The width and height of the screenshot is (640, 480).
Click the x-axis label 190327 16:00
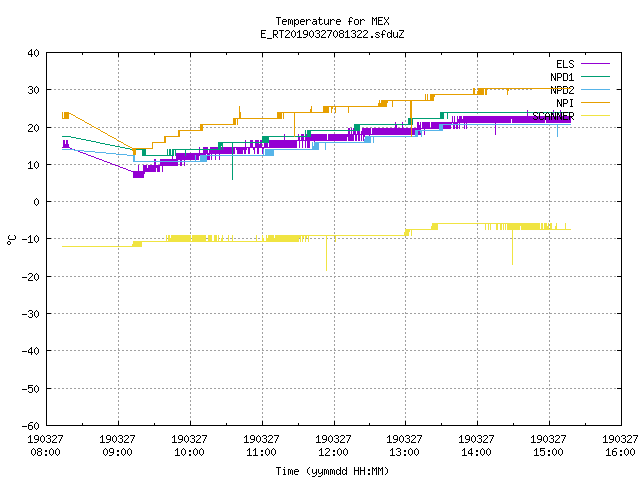tap(620, 446)
